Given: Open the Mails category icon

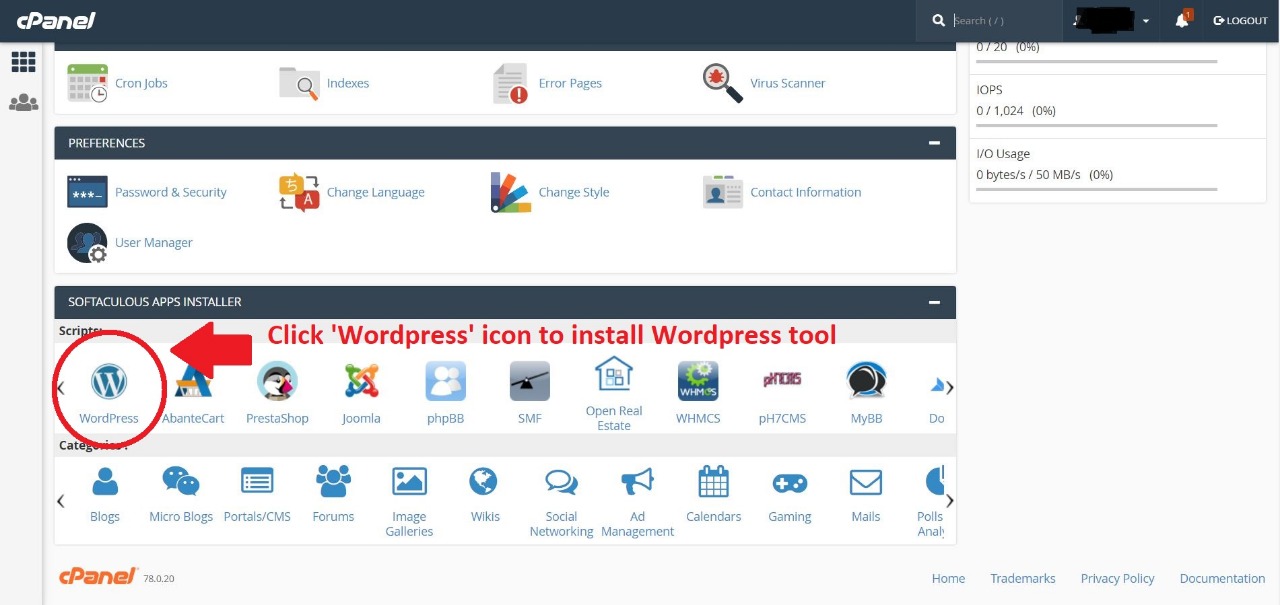Looking at the screenshot, I should click(x=866, y=482).
